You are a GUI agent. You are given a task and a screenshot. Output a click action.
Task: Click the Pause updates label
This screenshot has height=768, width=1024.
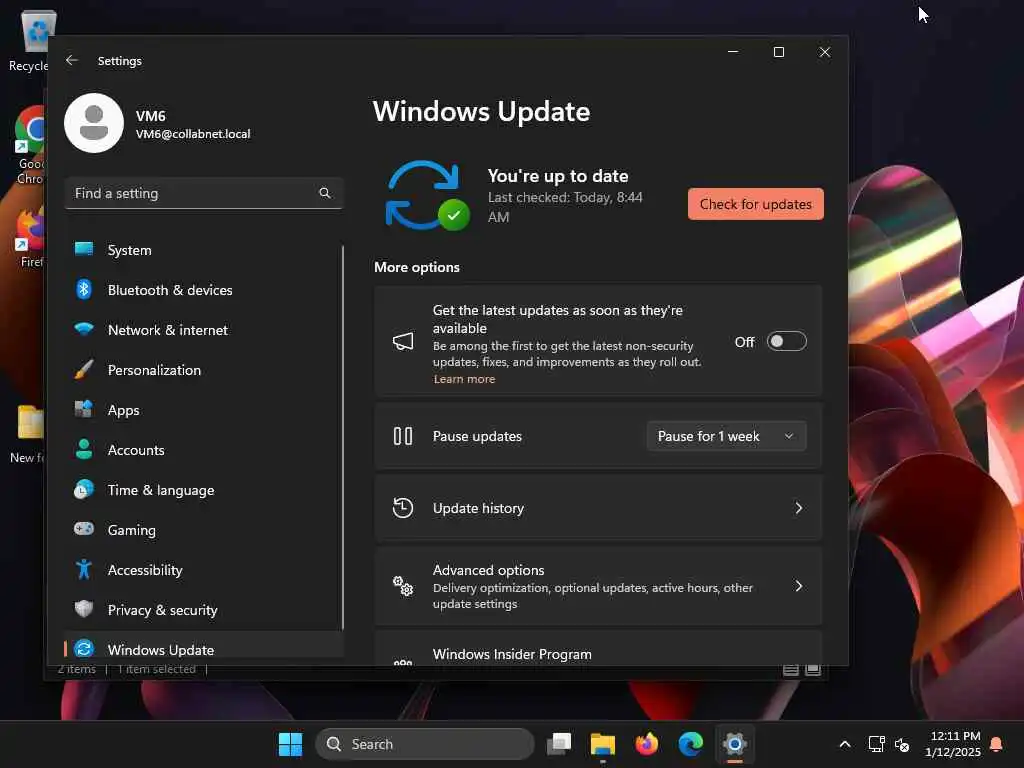[477, 436]
